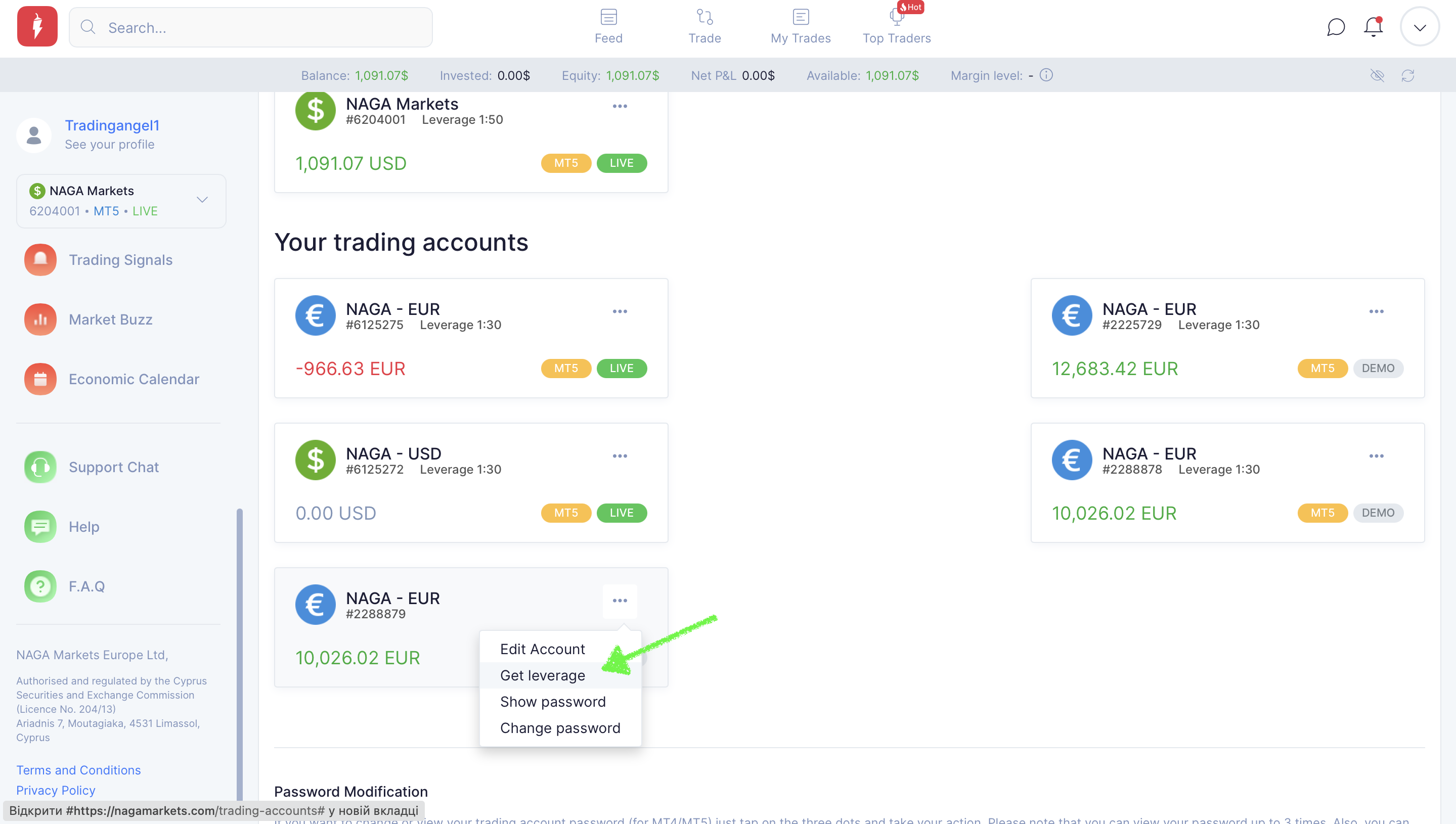View the Privacy Policy
The height and width of the screenshot is (824, 1456).
click(56, 790)
